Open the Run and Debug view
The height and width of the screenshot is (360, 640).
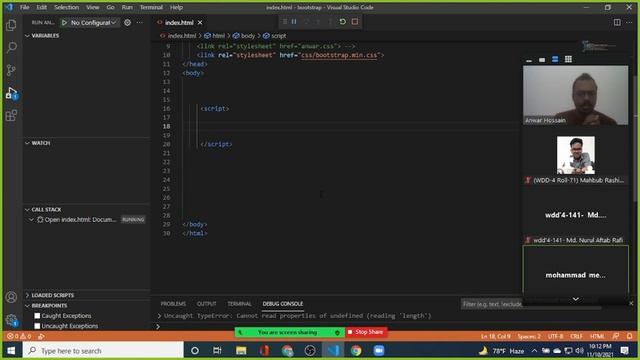tap(11, 93)
